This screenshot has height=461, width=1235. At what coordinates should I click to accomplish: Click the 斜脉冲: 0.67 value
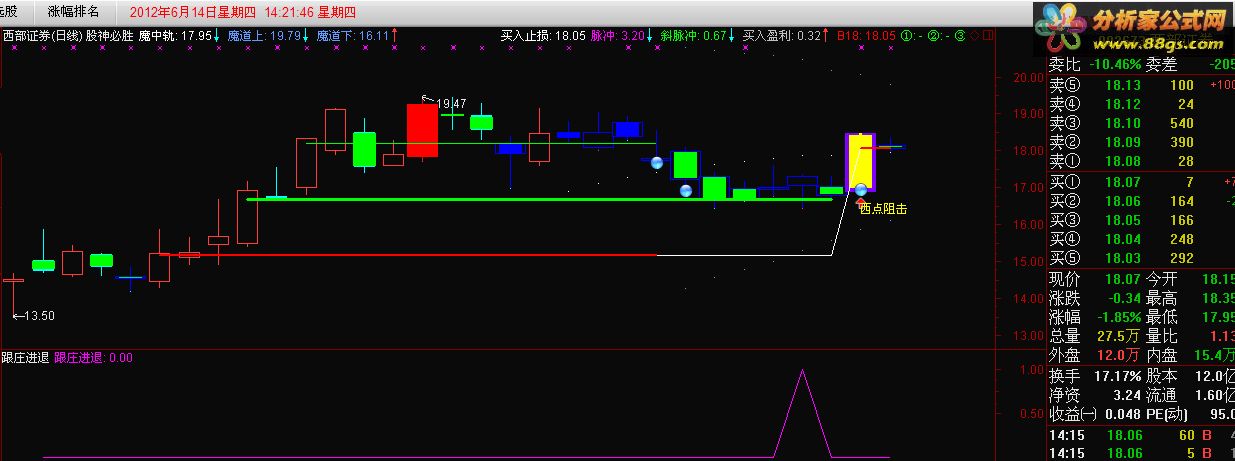pyautogui.click(x=693, y=35)
